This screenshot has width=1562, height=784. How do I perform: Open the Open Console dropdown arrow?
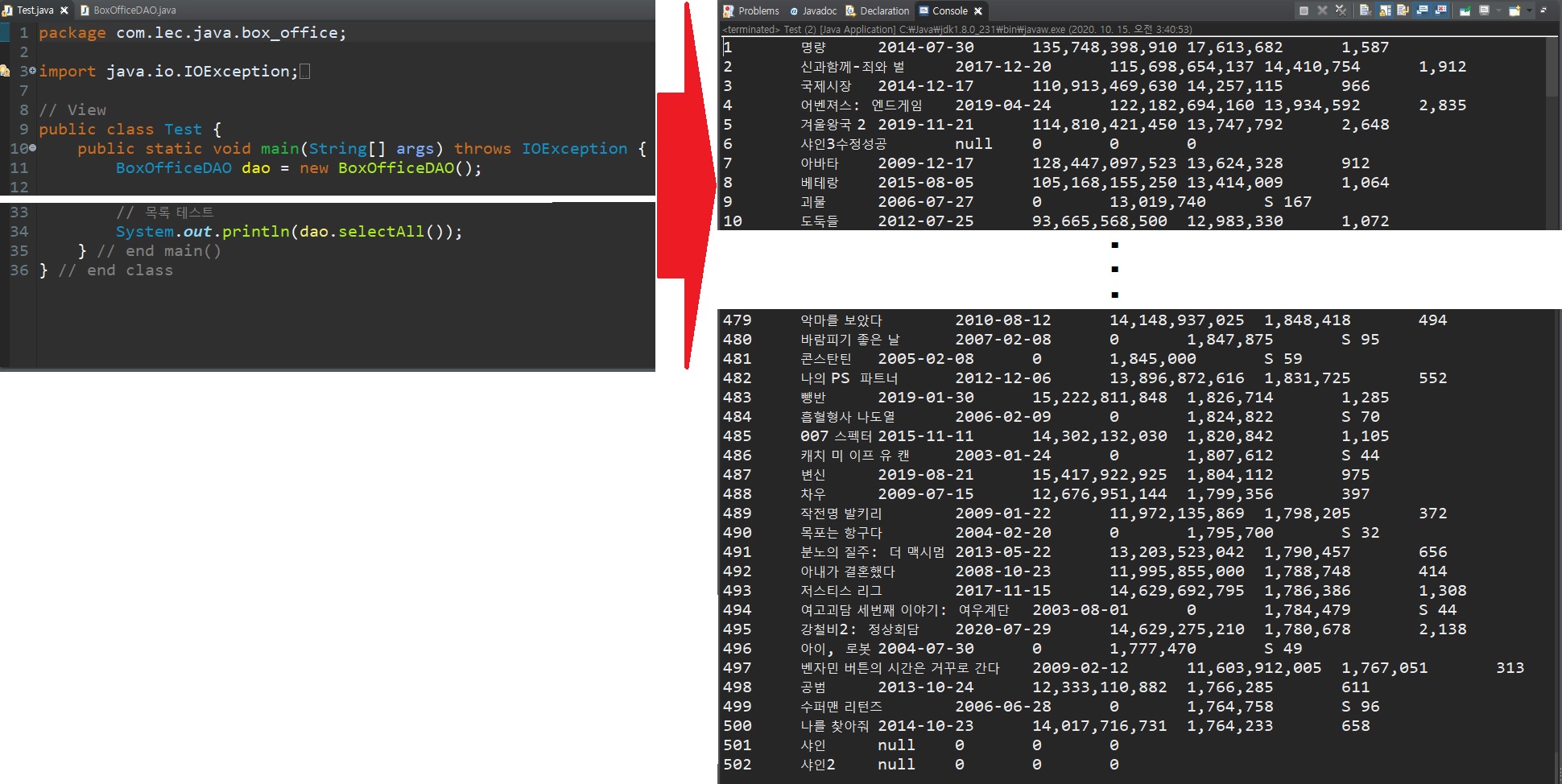click(1529, 10)
